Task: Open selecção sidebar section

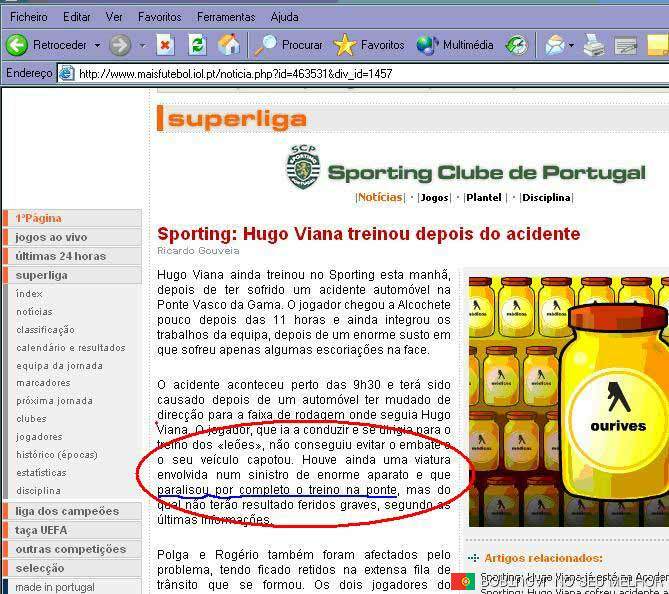Action: (72, 568)
